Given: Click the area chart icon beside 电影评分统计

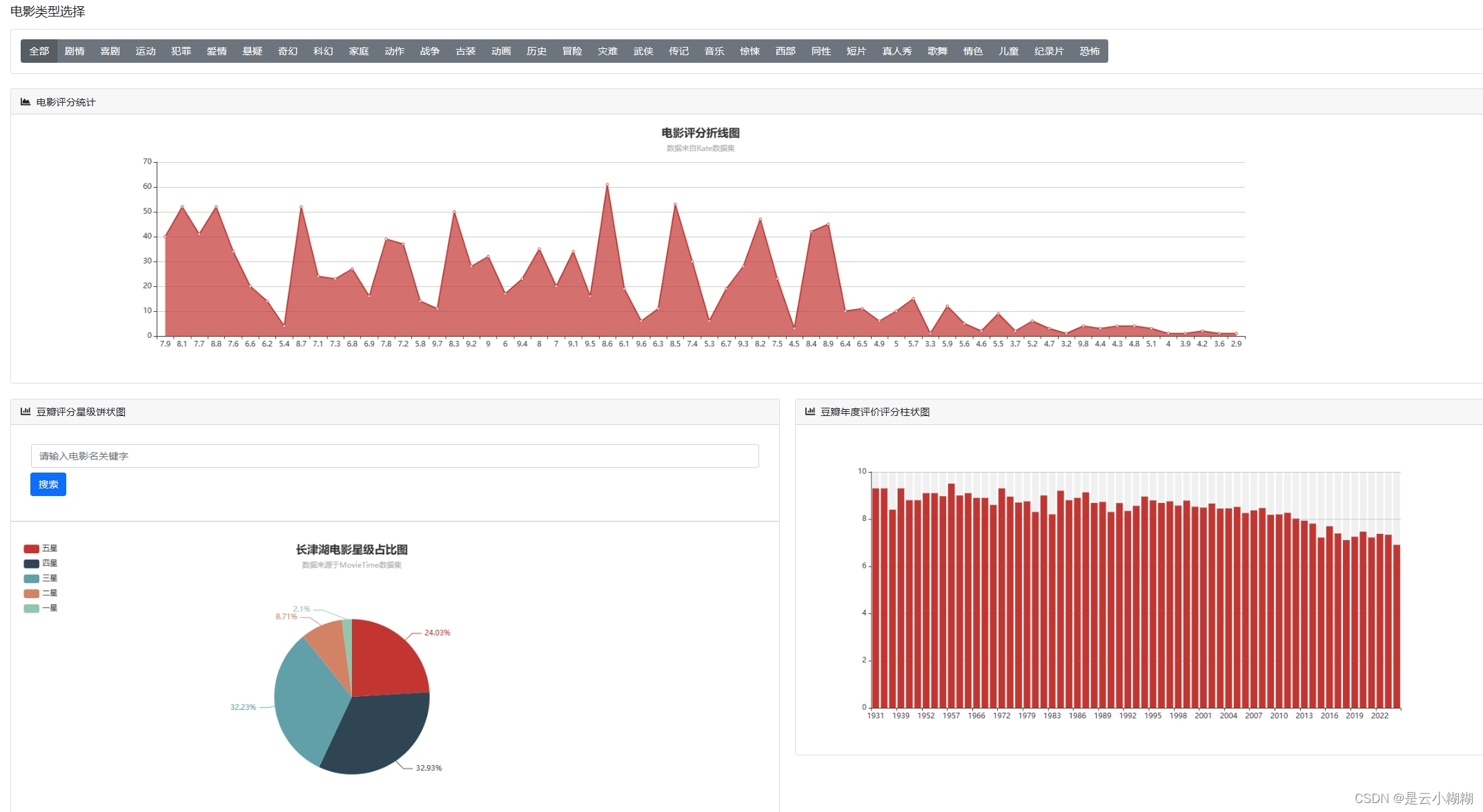Looking at the screenshot, I should [x=26, y=102].
